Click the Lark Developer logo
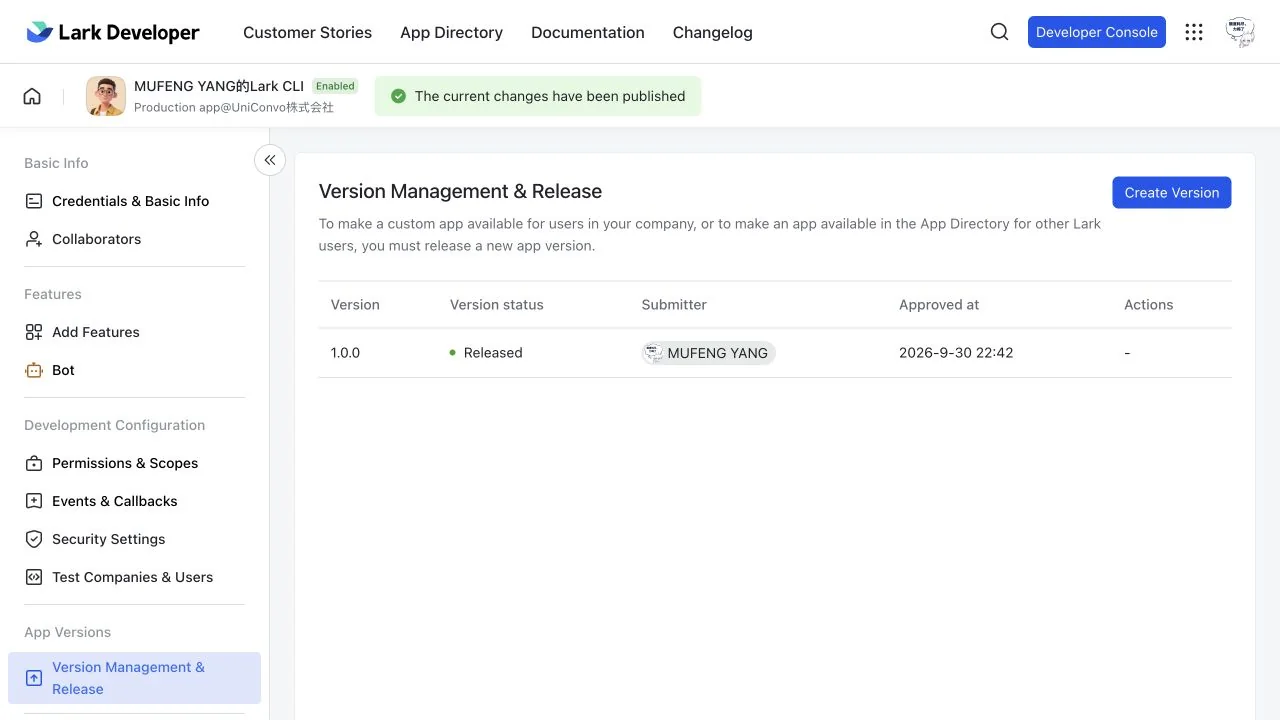 click(113, 32)
